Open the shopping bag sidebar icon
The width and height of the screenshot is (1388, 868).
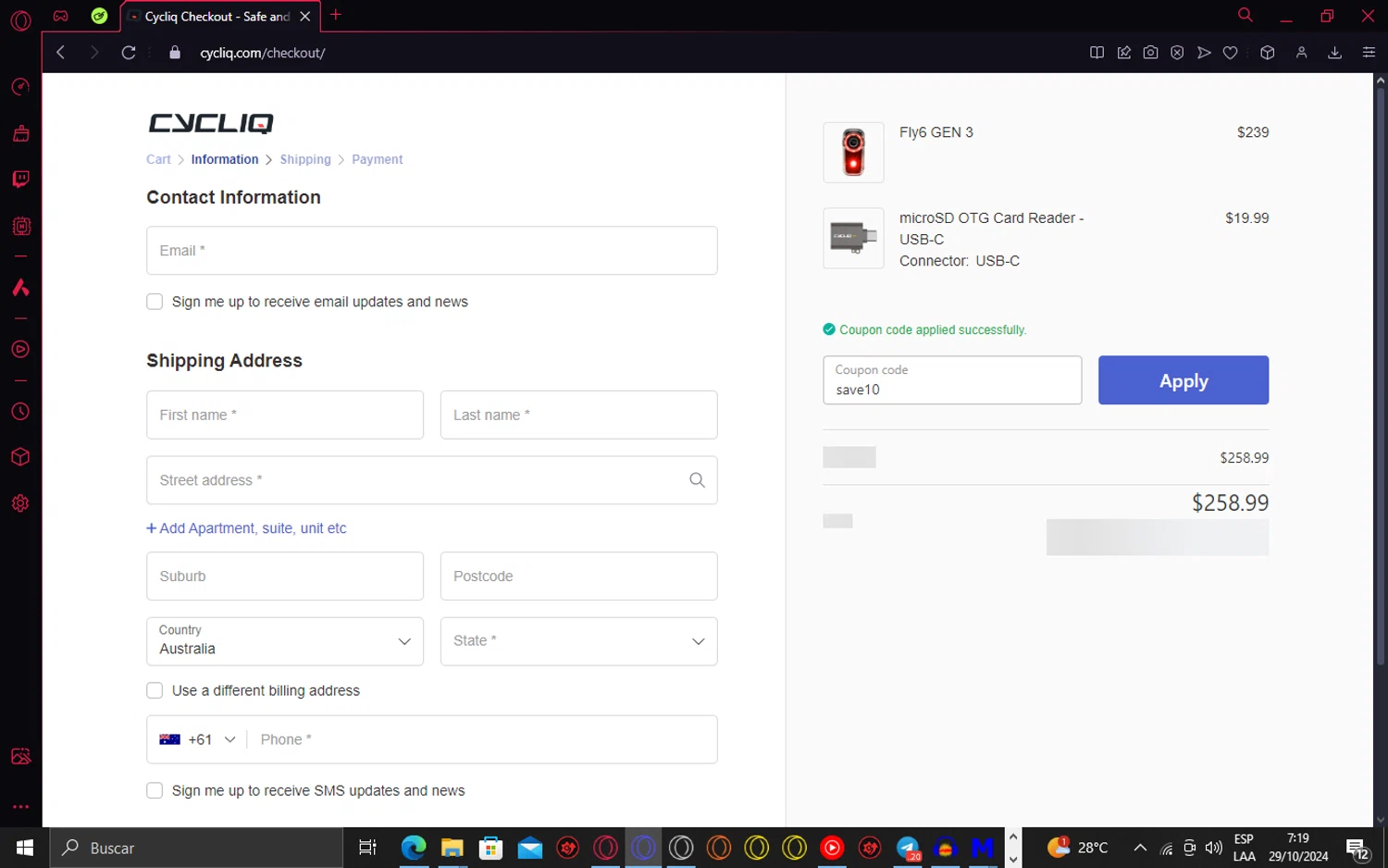20,133
